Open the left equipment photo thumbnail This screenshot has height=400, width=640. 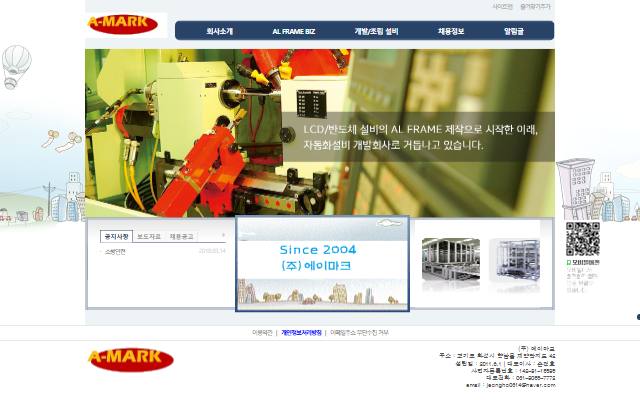pos(451,260)
